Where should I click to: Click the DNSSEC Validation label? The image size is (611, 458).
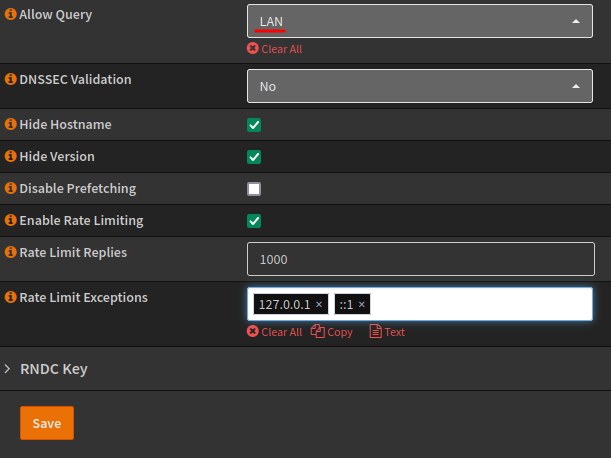pos(75,80)
